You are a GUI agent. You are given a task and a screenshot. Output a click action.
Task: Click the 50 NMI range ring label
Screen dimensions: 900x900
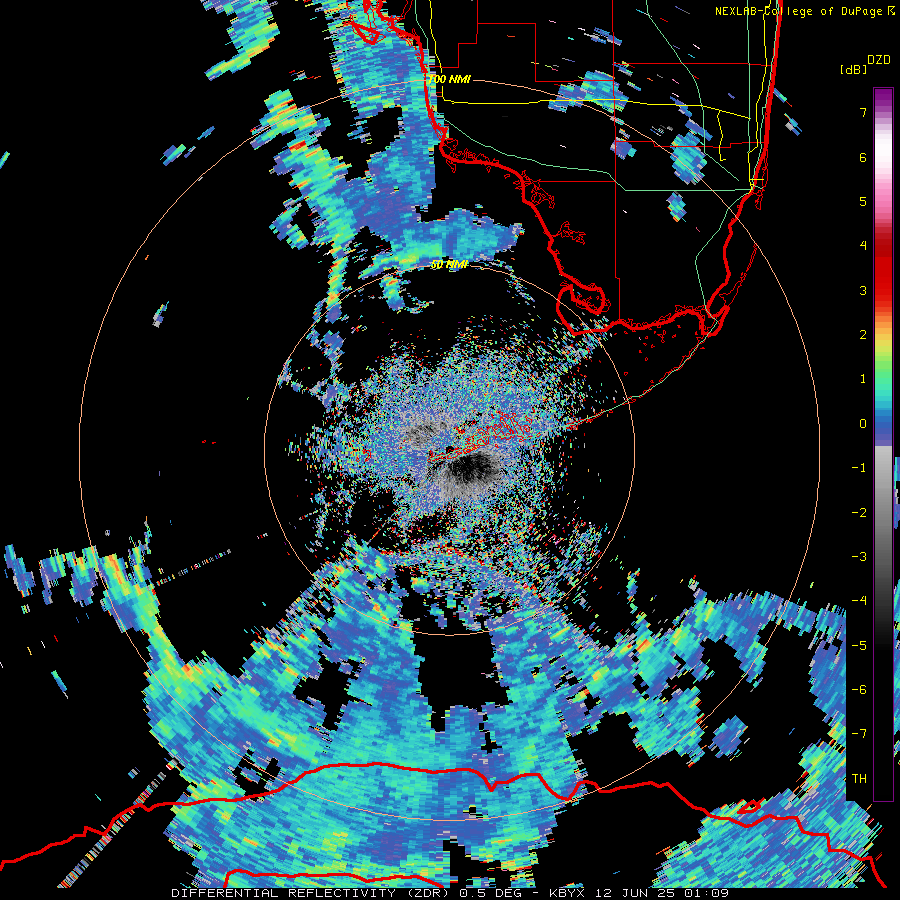click(449, 265)
